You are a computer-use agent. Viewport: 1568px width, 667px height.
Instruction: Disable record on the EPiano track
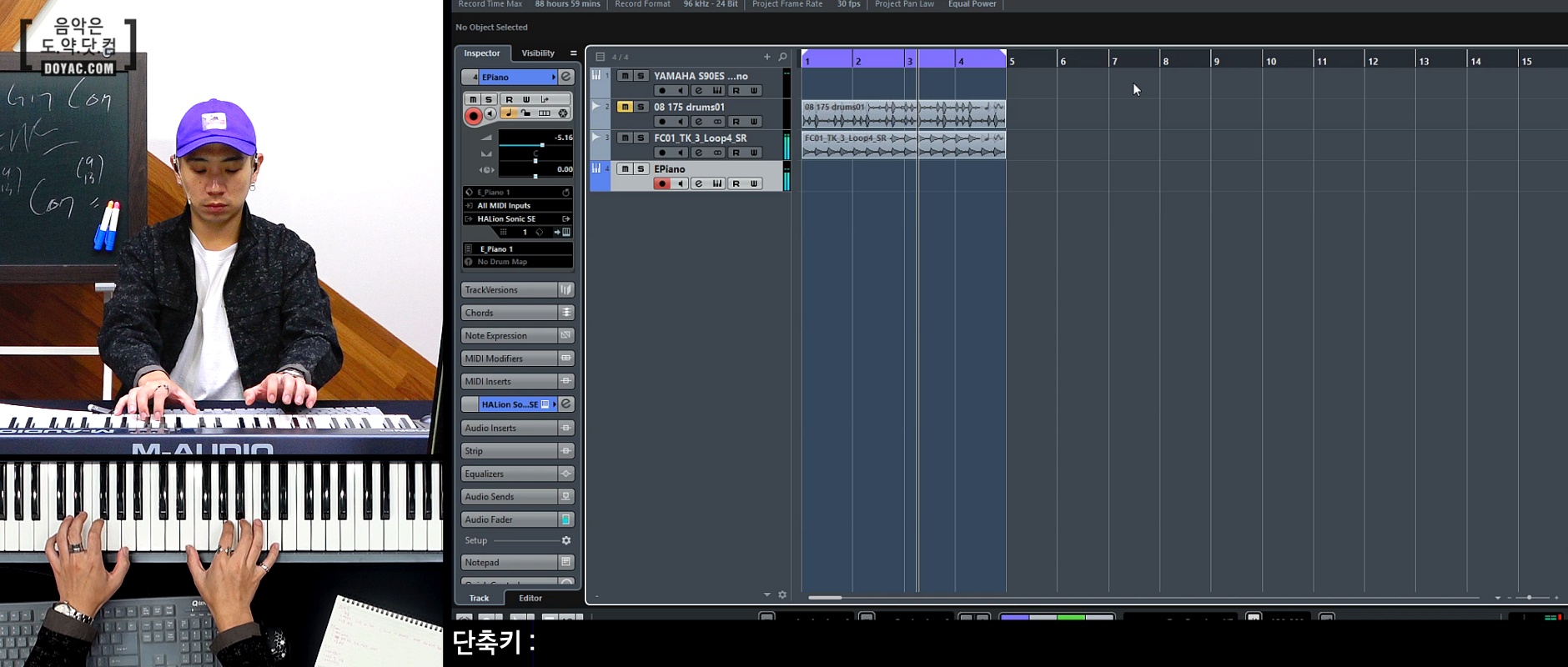point(661,183)
